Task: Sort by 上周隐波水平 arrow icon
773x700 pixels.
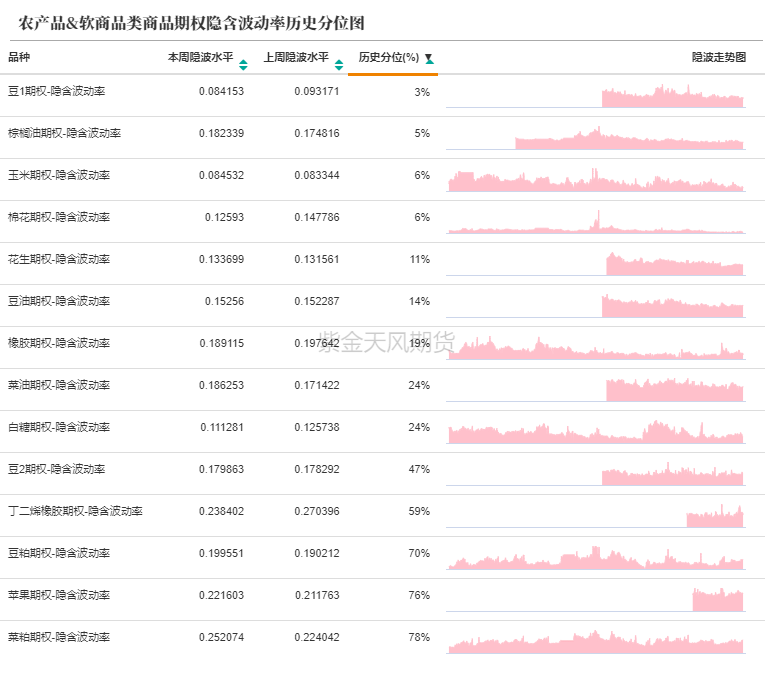Action: pos(339,65)
